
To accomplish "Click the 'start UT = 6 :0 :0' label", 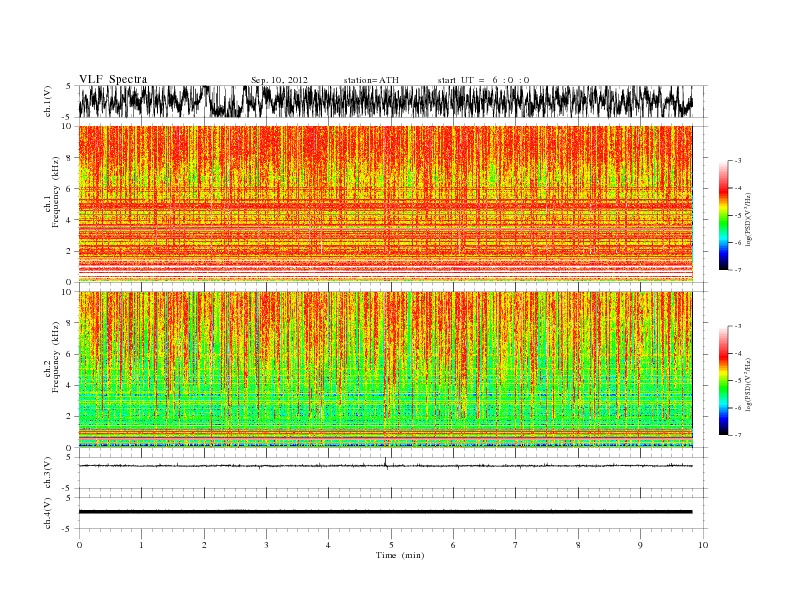I will coord(483,80).
